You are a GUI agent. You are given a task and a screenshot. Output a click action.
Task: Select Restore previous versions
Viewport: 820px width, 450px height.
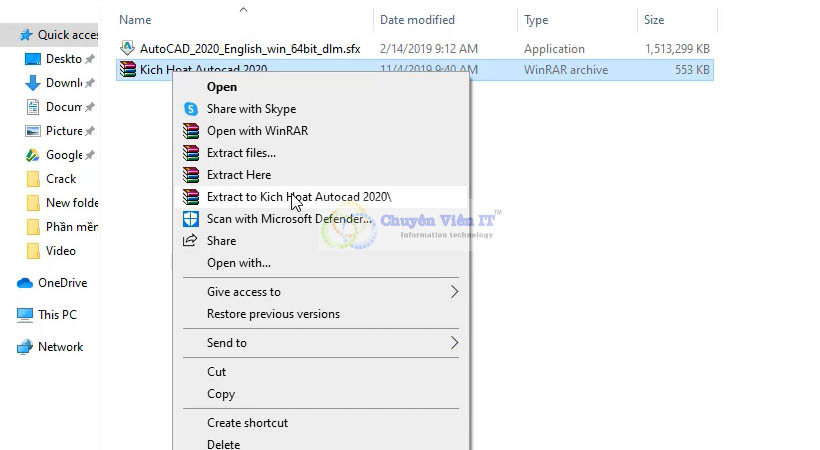[273, 314]
